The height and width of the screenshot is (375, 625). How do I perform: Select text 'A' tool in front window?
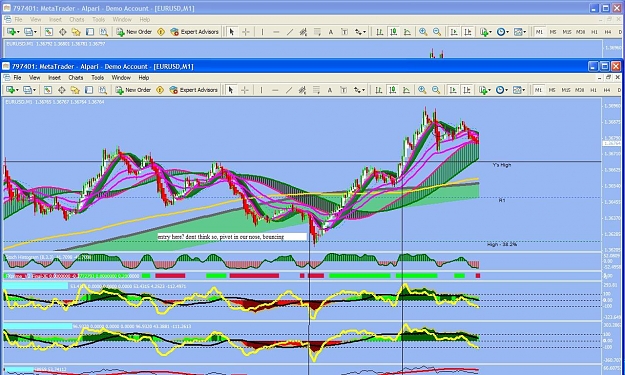click(330, 90)
